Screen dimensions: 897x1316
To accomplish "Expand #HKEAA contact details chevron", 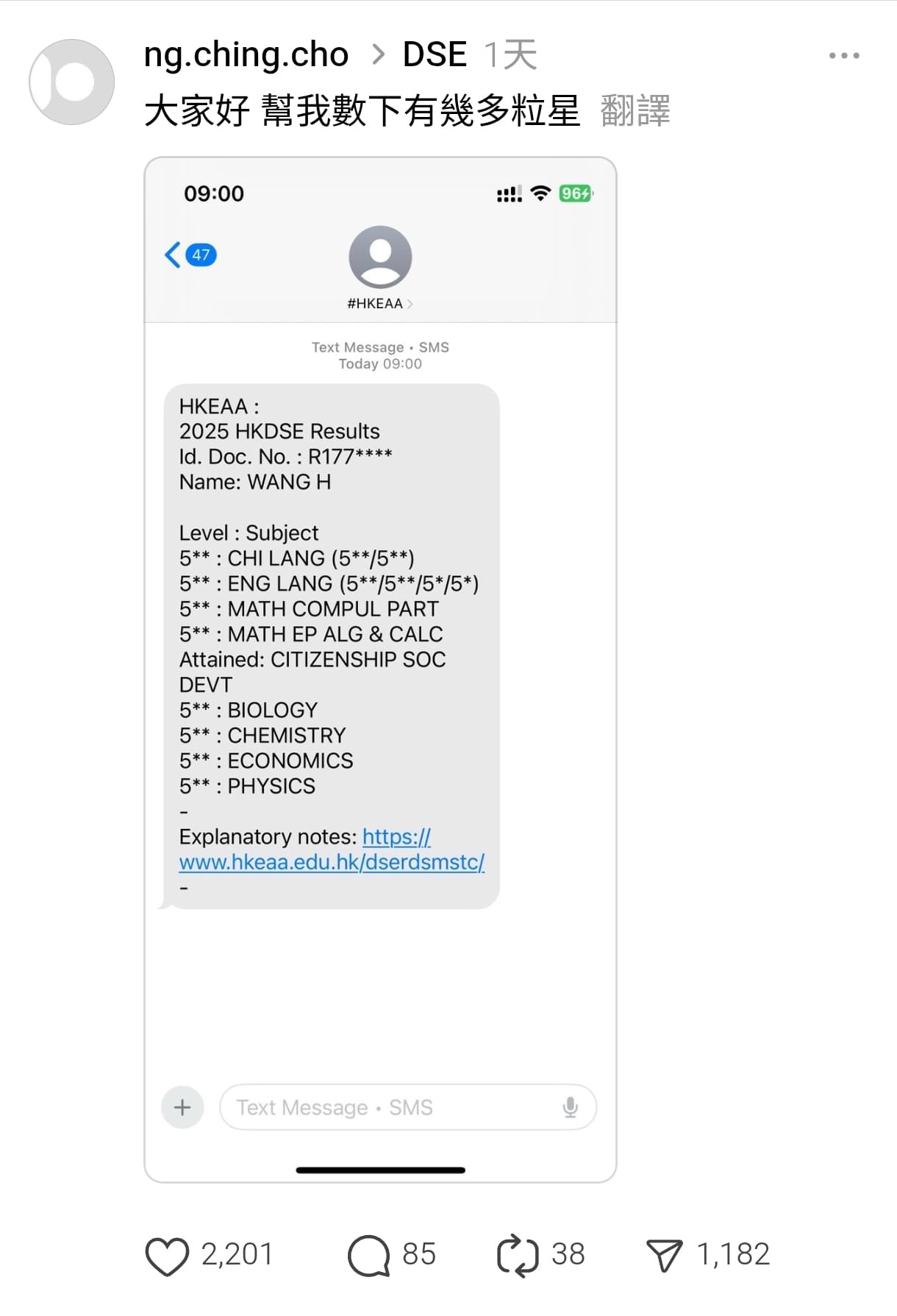I will (x=410, y=304).
